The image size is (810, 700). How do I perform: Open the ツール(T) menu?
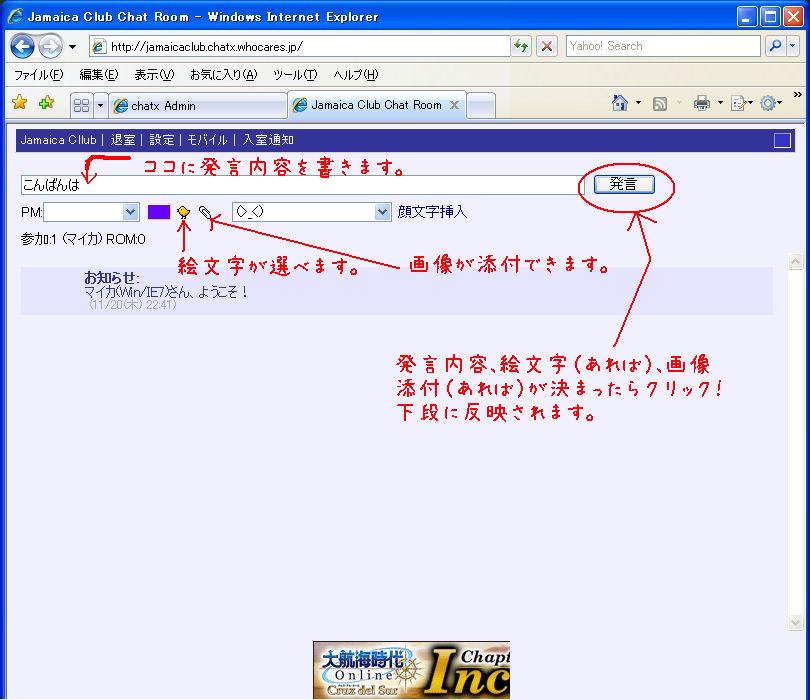tap(295, 75)
